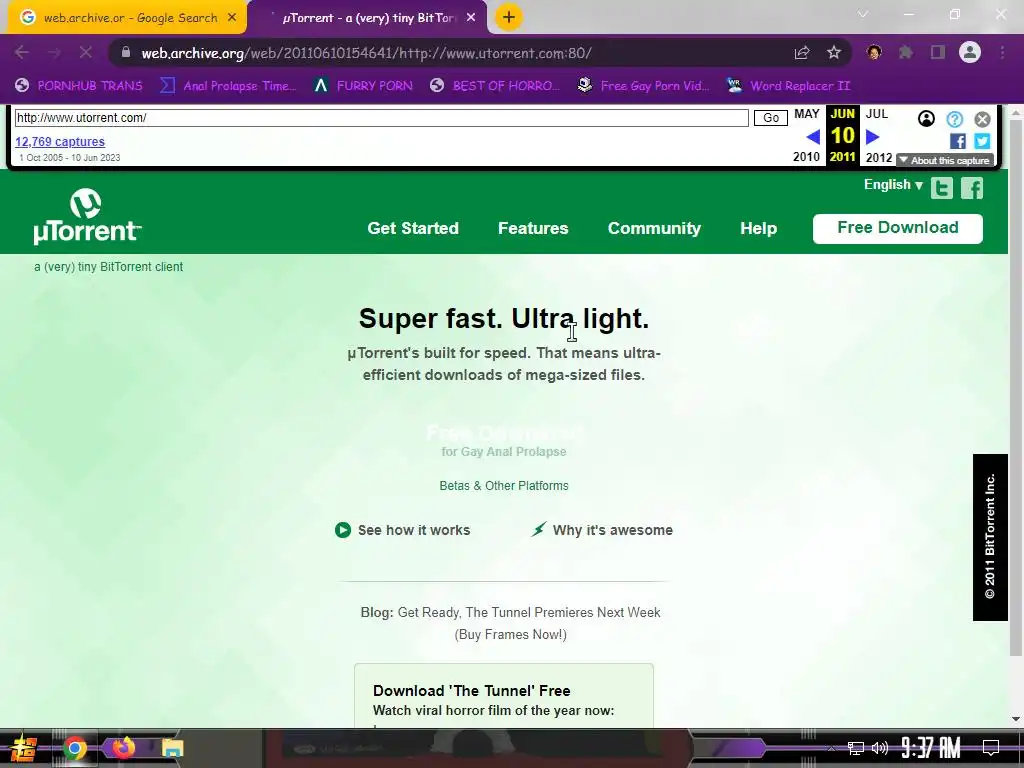The height and width of the screenshot is (768, 1024).
Task: Click the volume speaker tray icon
Action: (x=880, y=748)
